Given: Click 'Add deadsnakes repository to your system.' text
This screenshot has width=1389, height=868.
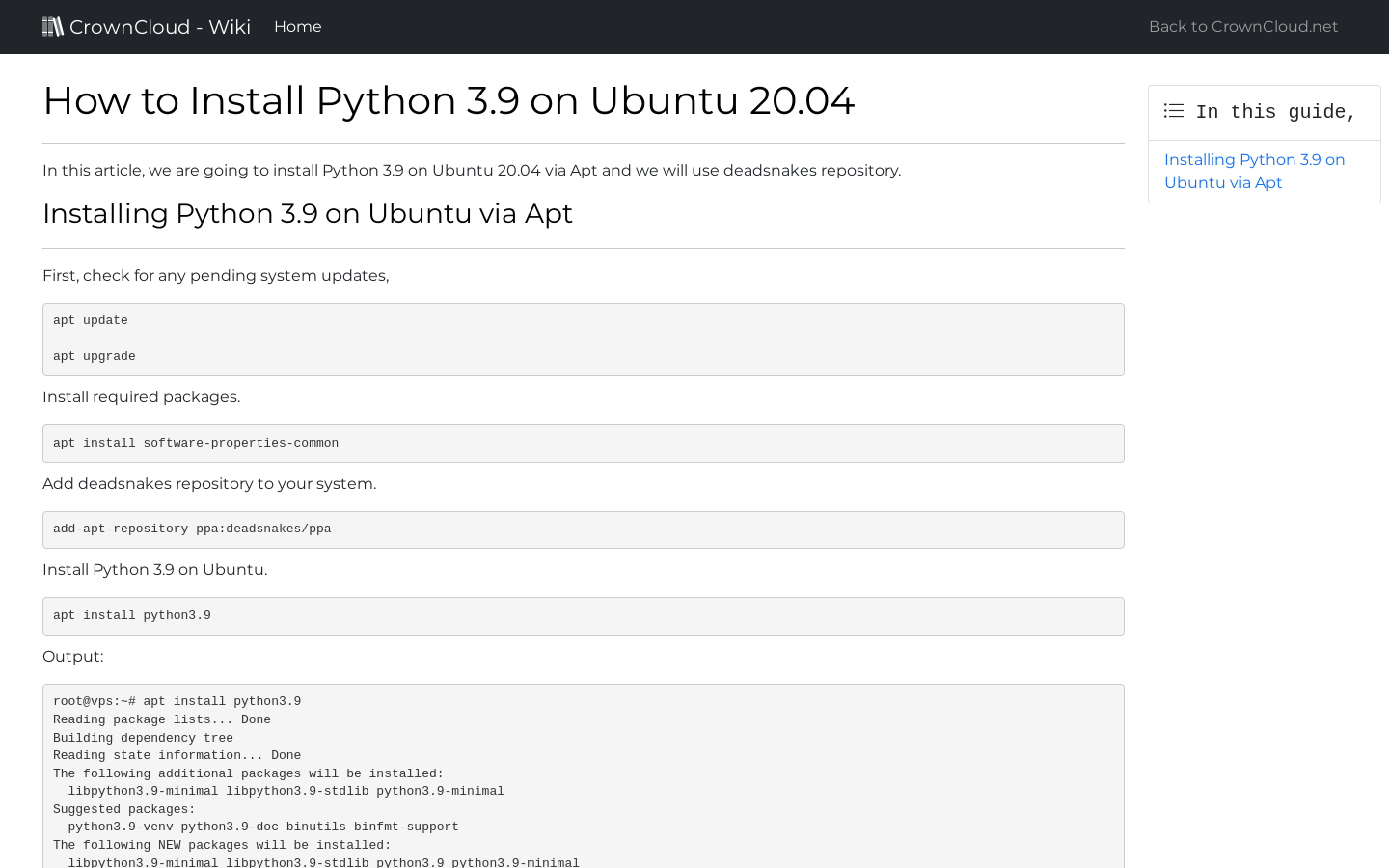Looking at the screenshot, I should (209, 483).
